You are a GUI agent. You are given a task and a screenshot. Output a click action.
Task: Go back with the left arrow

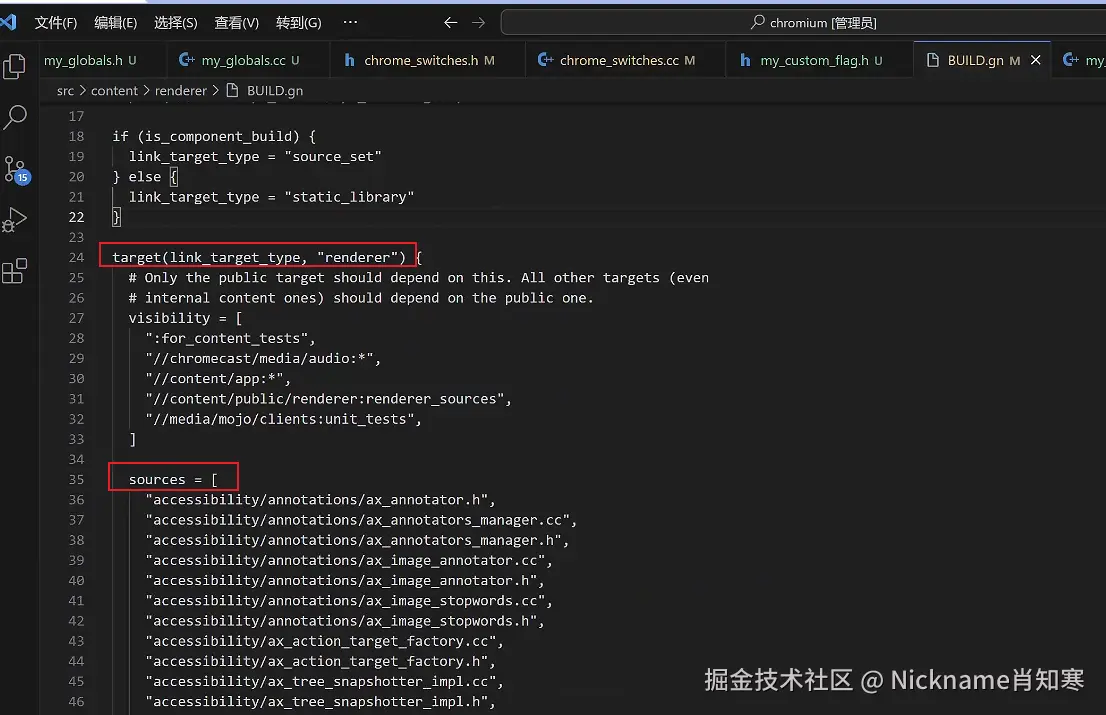click(x=451, y=23)
